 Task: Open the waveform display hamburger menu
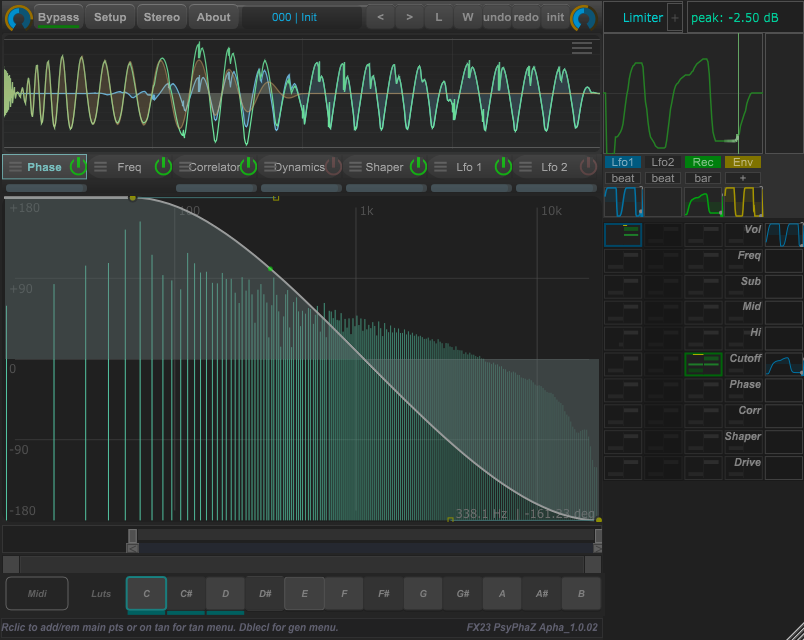point(581,48)
